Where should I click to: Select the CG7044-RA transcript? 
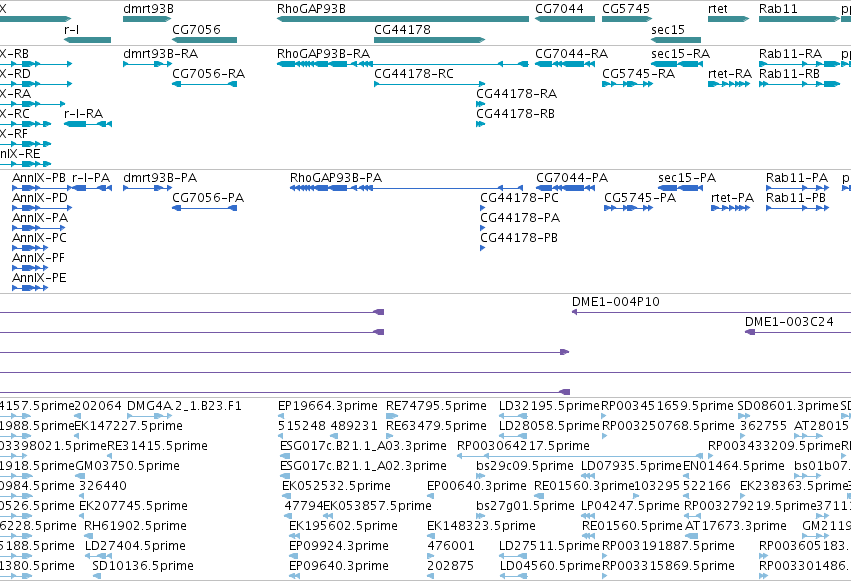[565, 64]
